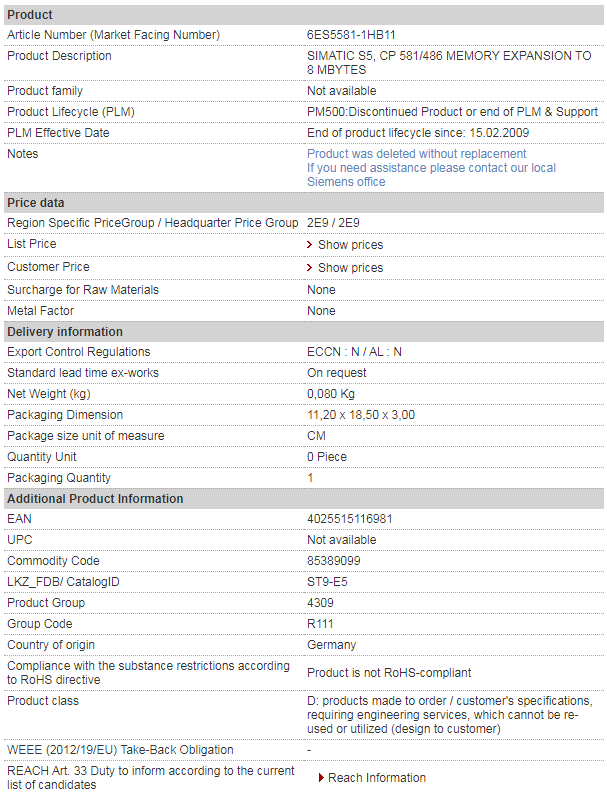Click article number 6ES5581-1HB11

click(351, 35)
